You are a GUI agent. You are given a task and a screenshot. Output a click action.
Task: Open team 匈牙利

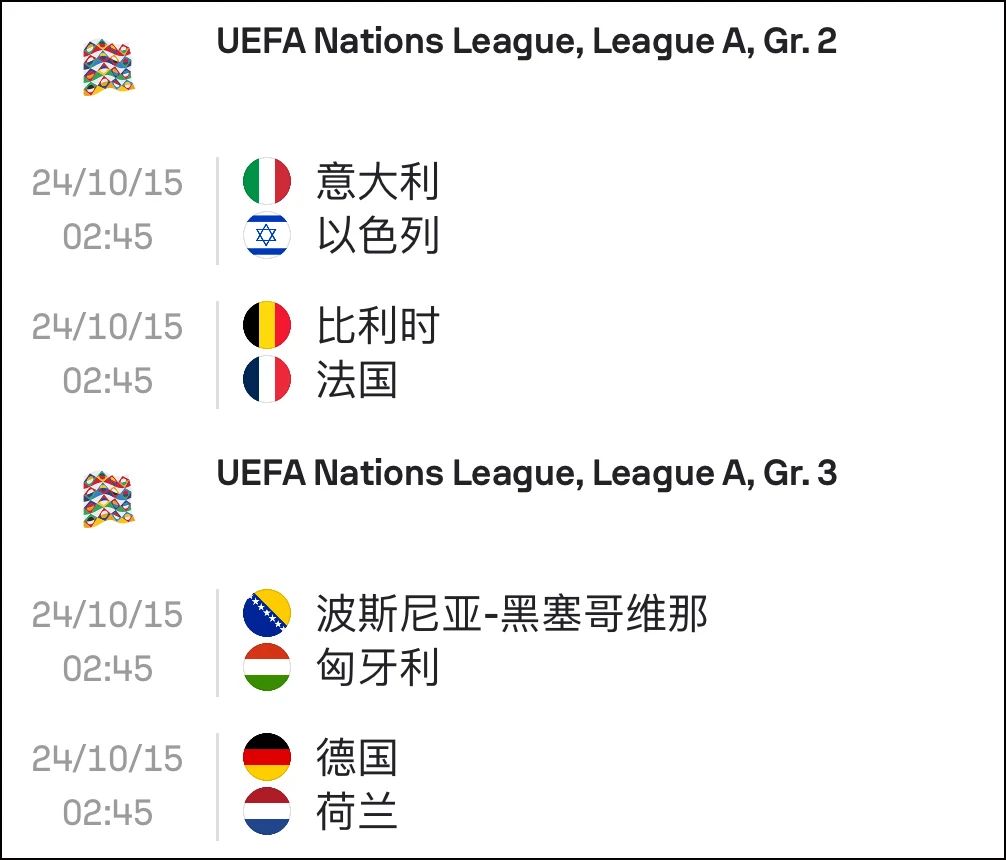tap(378, 667)
